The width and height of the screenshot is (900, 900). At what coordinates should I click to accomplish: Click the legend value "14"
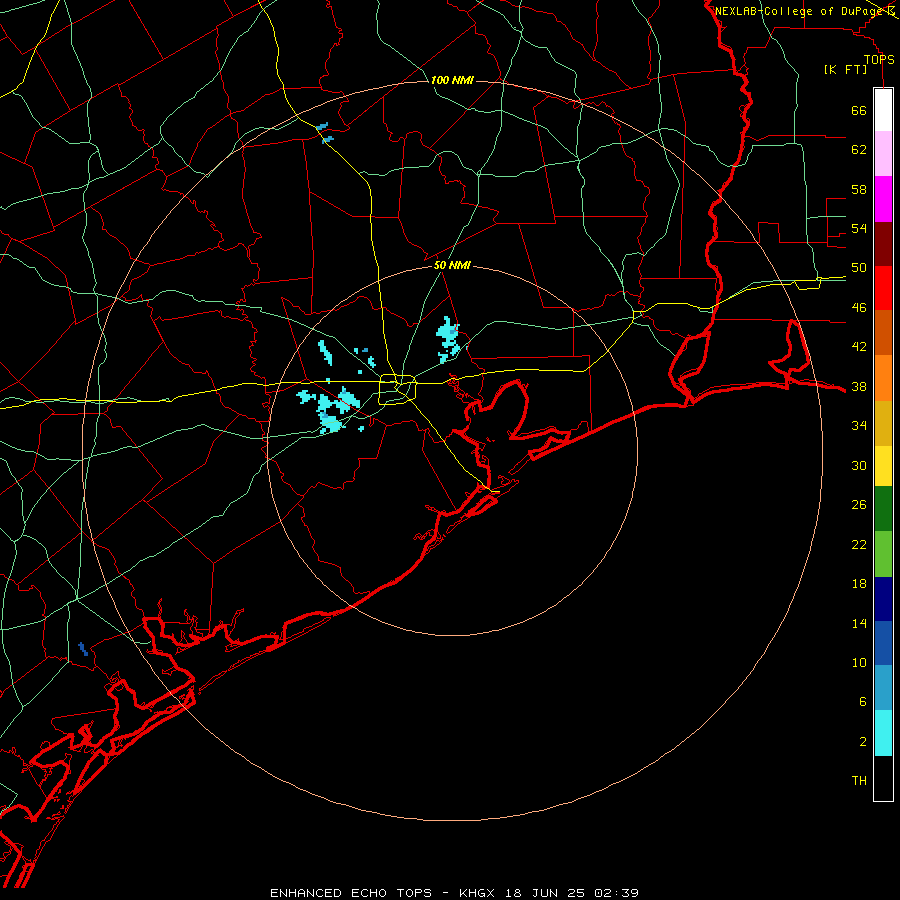(x=859, y=623)
